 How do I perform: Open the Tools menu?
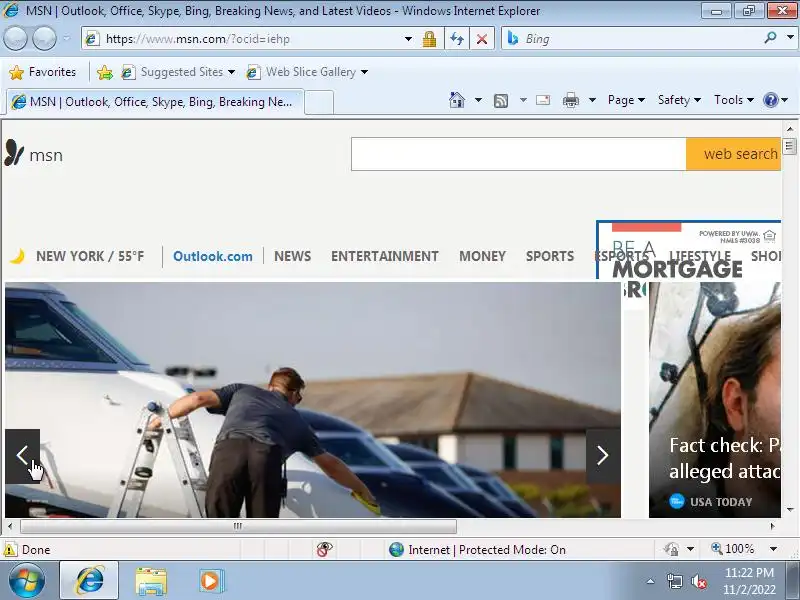[734, 100]
